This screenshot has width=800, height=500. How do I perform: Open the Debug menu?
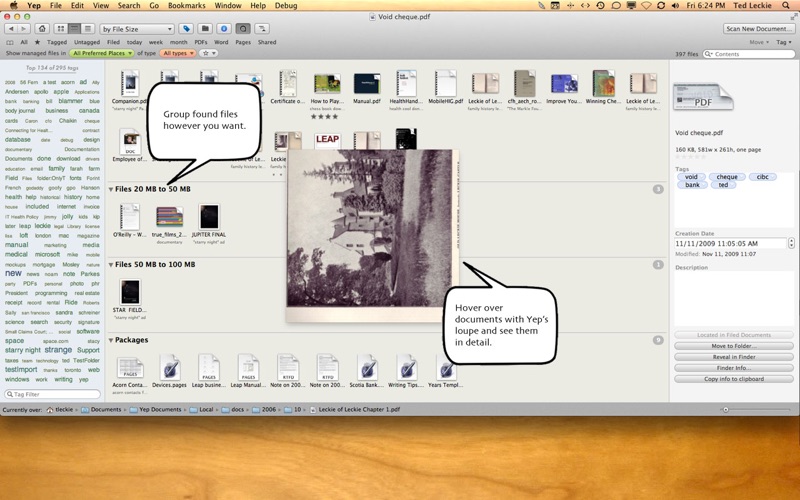pyautogui.click(x=286, y=6)
